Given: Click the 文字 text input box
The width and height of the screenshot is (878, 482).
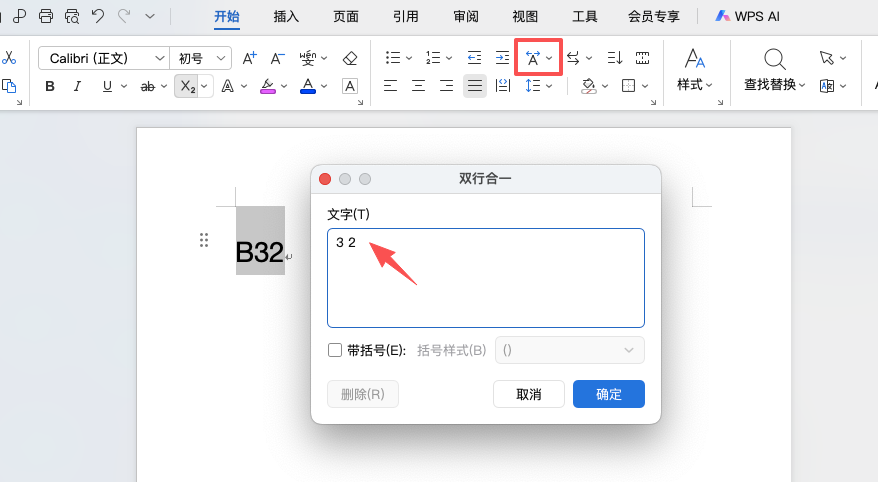Looking at the screenshot, I should (485, 278).
